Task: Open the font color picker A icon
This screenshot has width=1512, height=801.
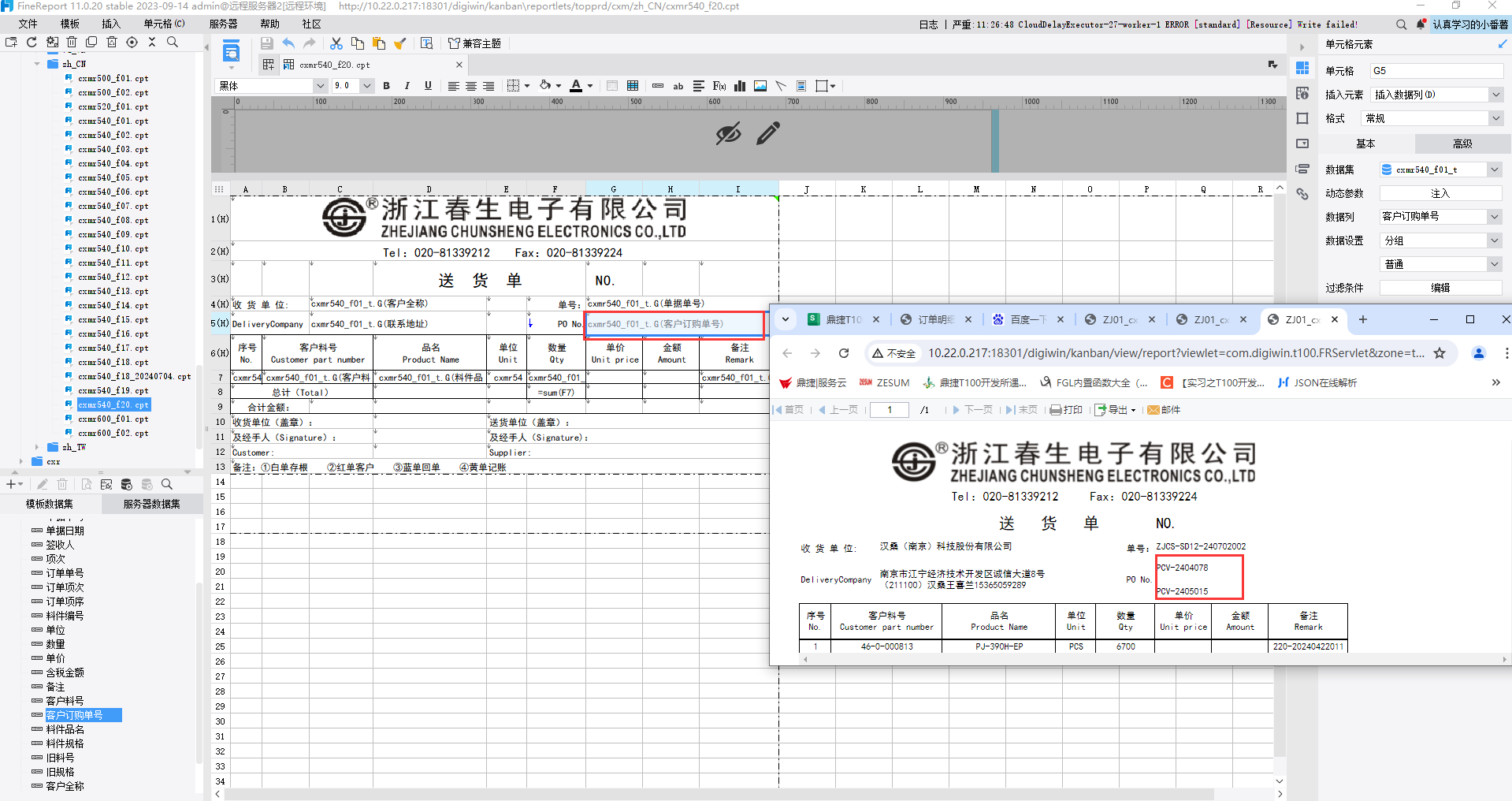Action: pos(576,86)
